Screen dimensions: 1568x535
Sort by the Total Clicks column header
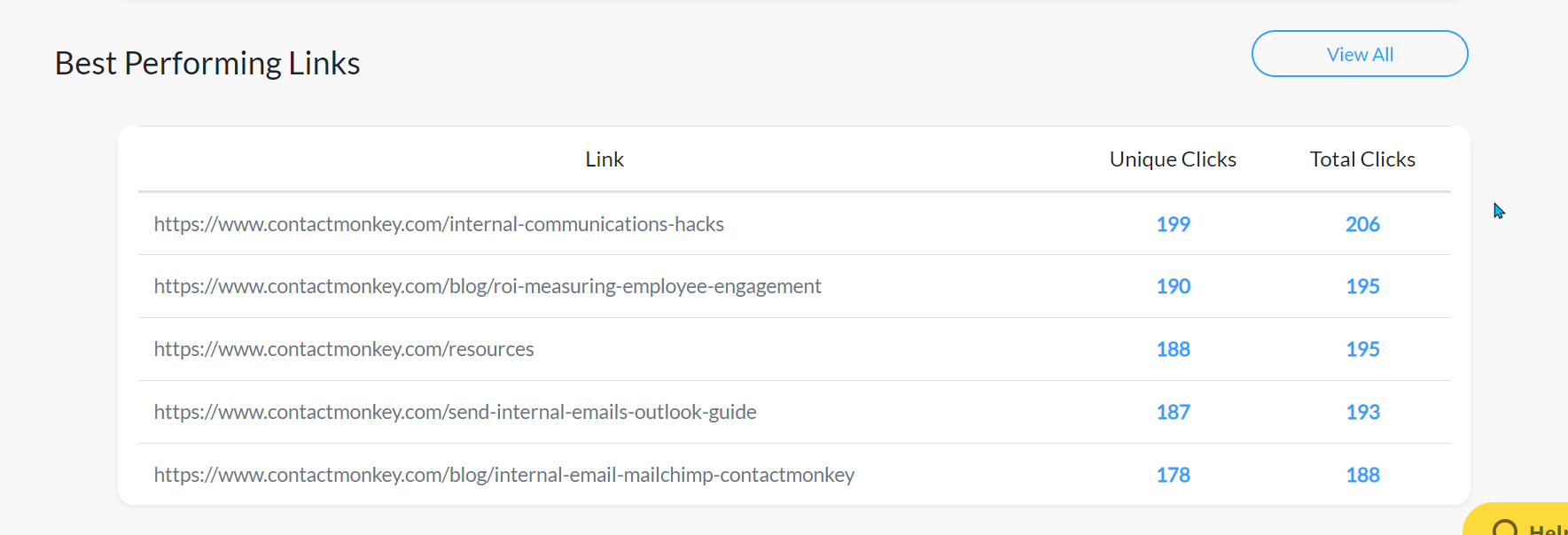[1362, 159]
